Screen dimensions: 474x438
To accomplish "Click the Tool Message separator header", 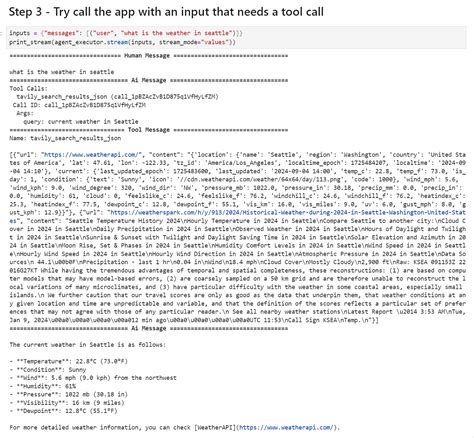I will point(149,130).
